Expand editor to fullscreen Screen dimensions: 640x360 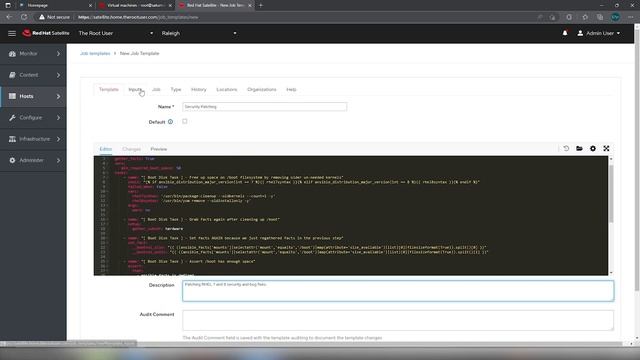[606, 149]
